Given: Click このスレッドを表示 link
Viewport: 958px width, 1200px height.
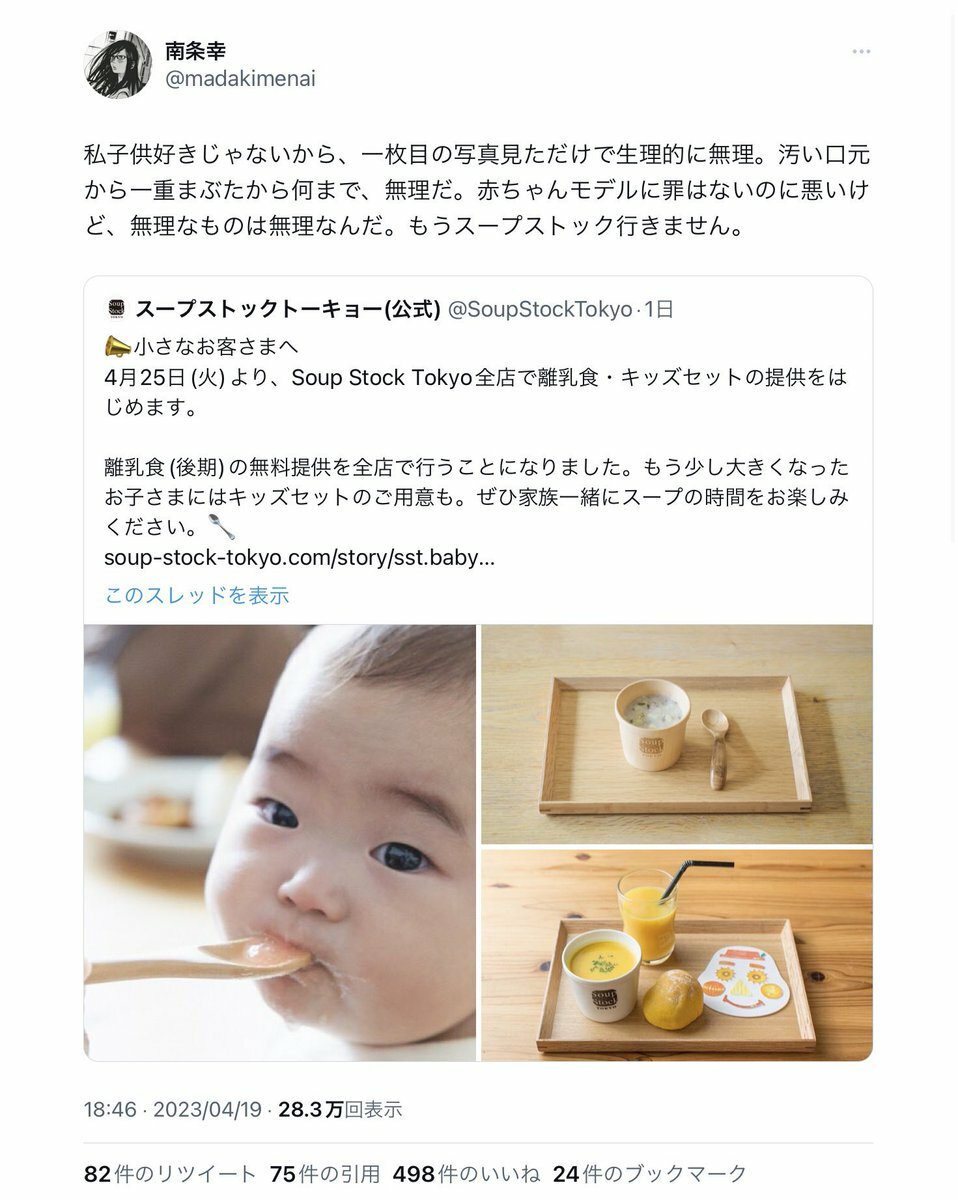Looking at the screenshot, I should tap(196, 595).
